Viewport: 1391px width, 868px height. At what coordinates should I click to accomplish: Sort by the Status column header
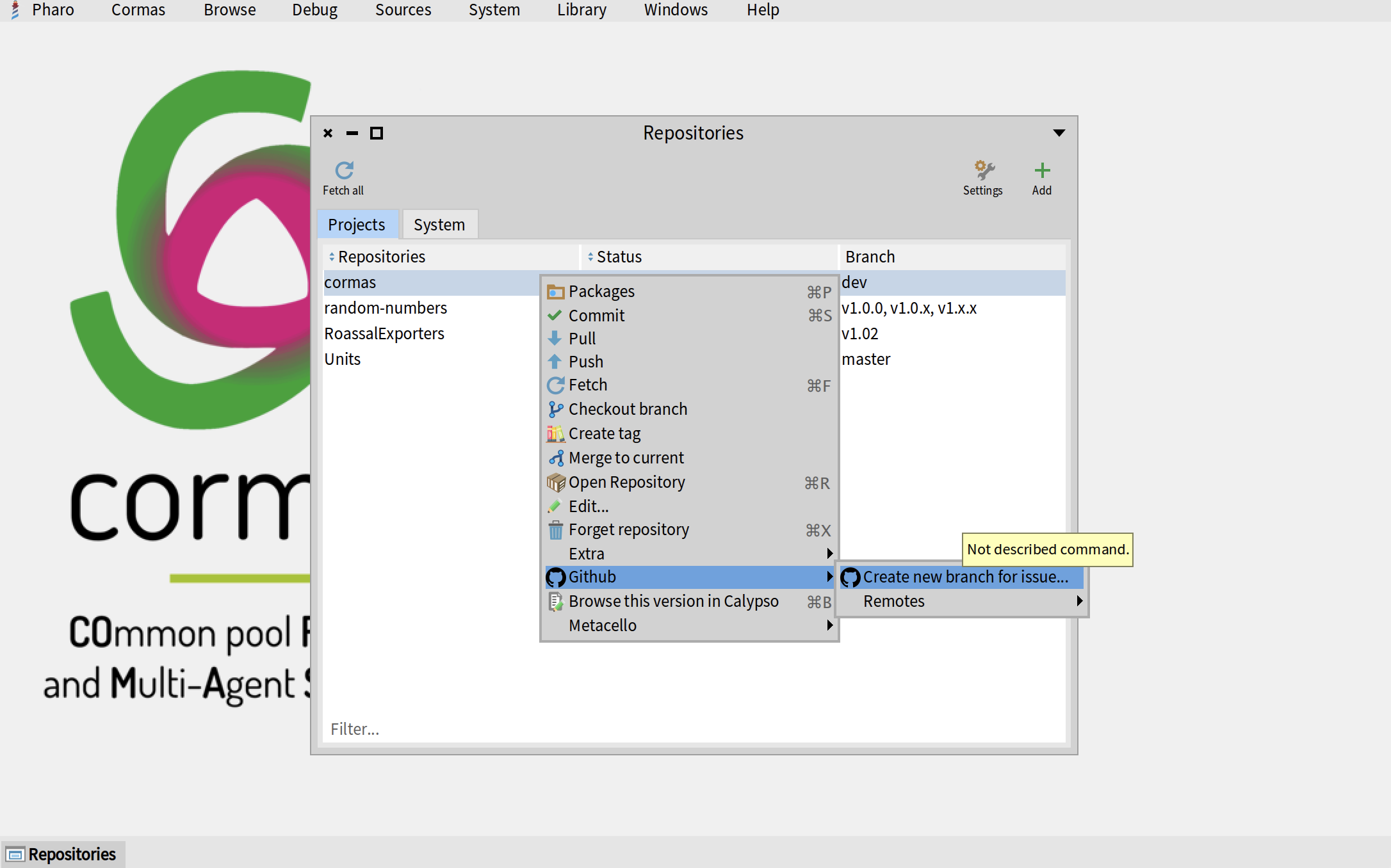[x=619, y=257]
